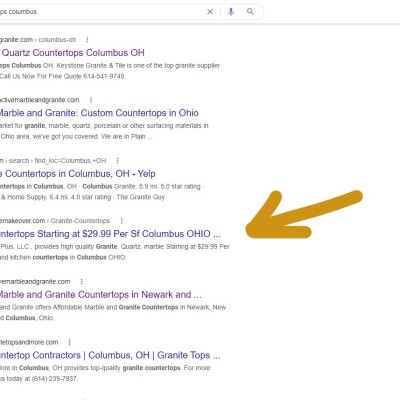Click snippet '& Home Supply. 6.4 mi. 4.0 star rating'

[83, 197]
